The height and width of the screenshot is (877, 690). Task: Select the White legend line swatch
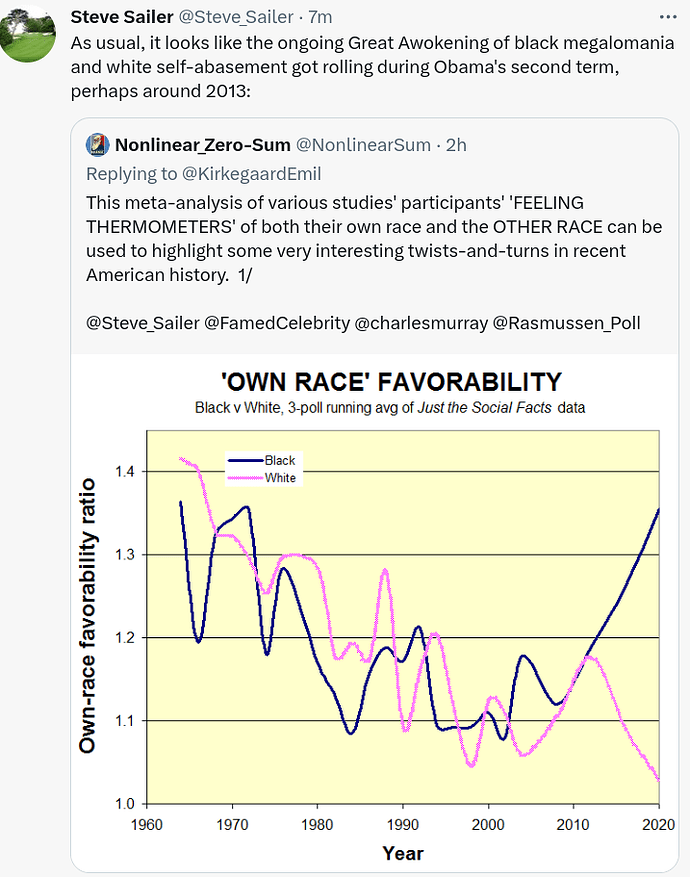[245, 478]
